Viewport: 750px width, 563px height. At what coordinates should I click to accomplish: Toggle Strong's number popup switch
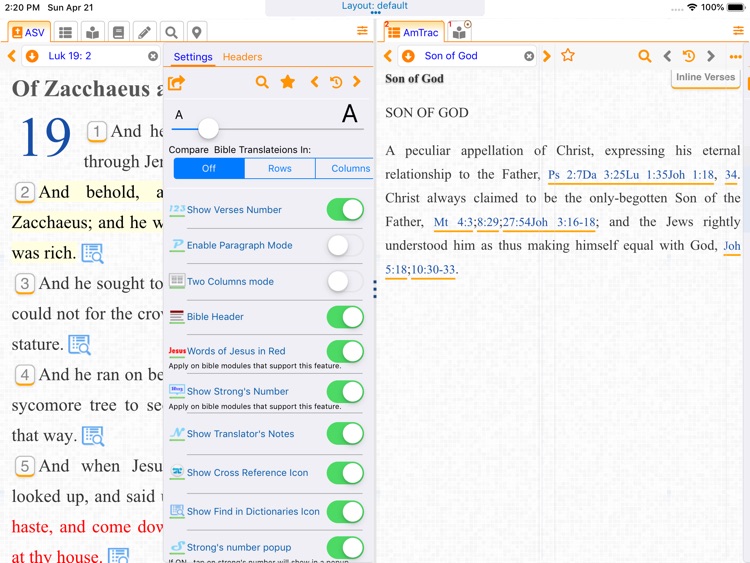coord(345,547)
